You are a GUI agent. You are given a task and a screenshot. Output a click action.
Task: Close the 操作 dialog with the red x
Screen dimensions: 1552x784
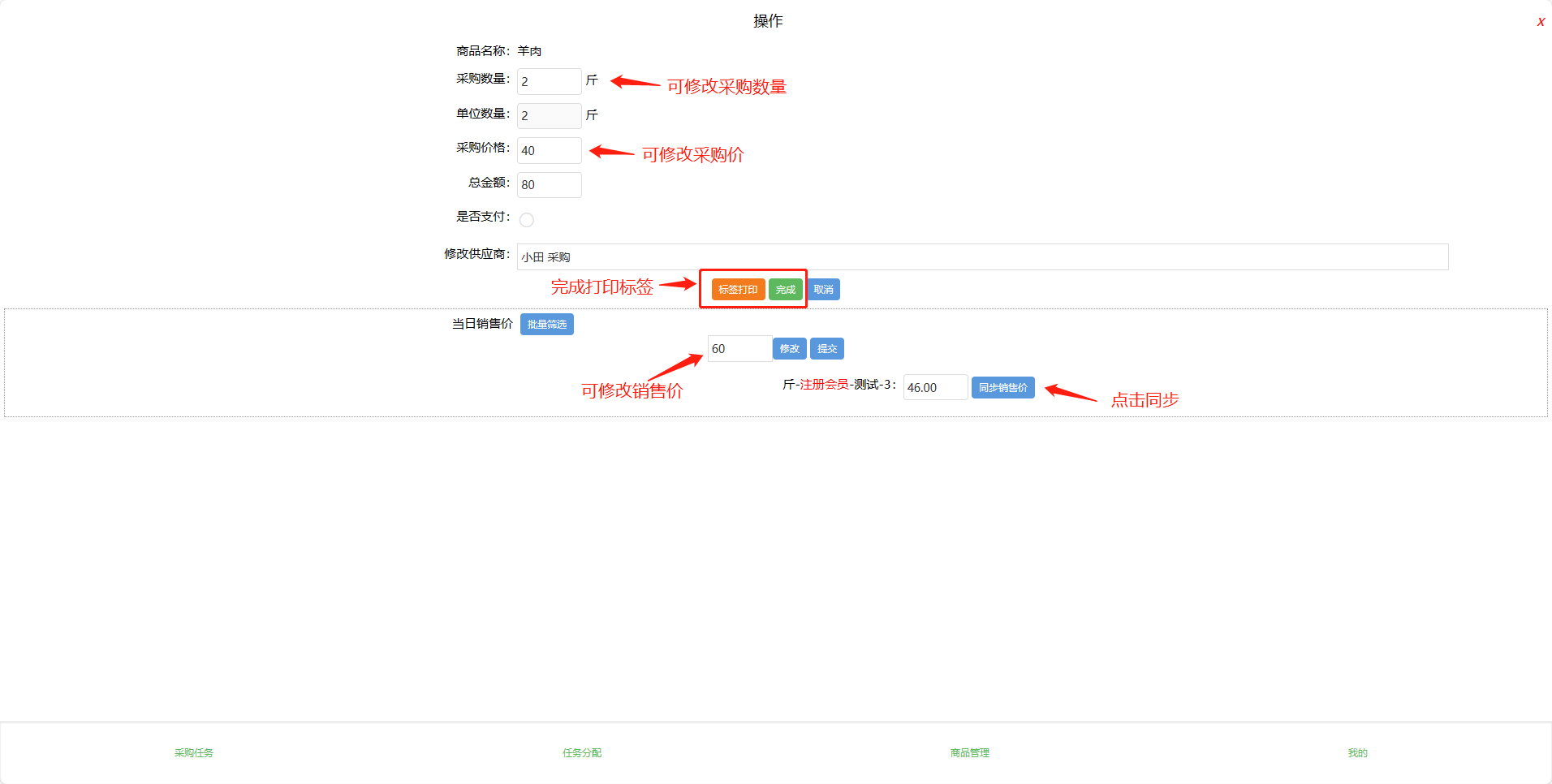1540,22
